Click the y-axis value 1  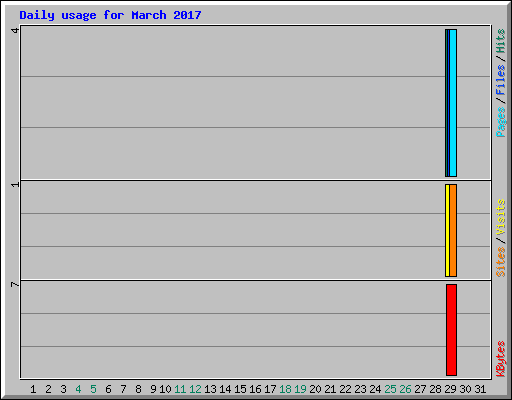[x=15, y=185]
